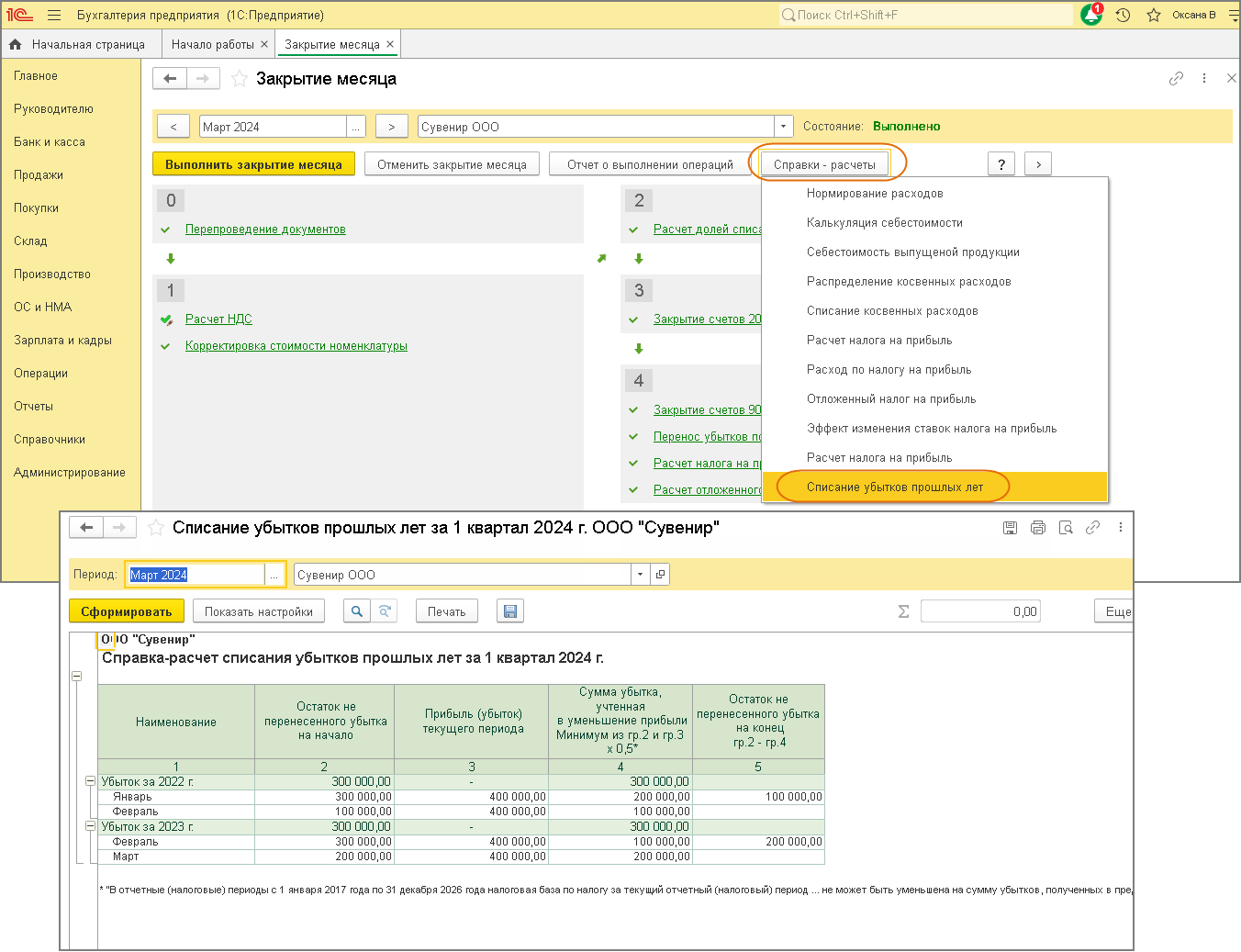This screenshot has height=952, width=1241.
Task: Click the home icon on Начальная страница tab
Action: [16, 44]
